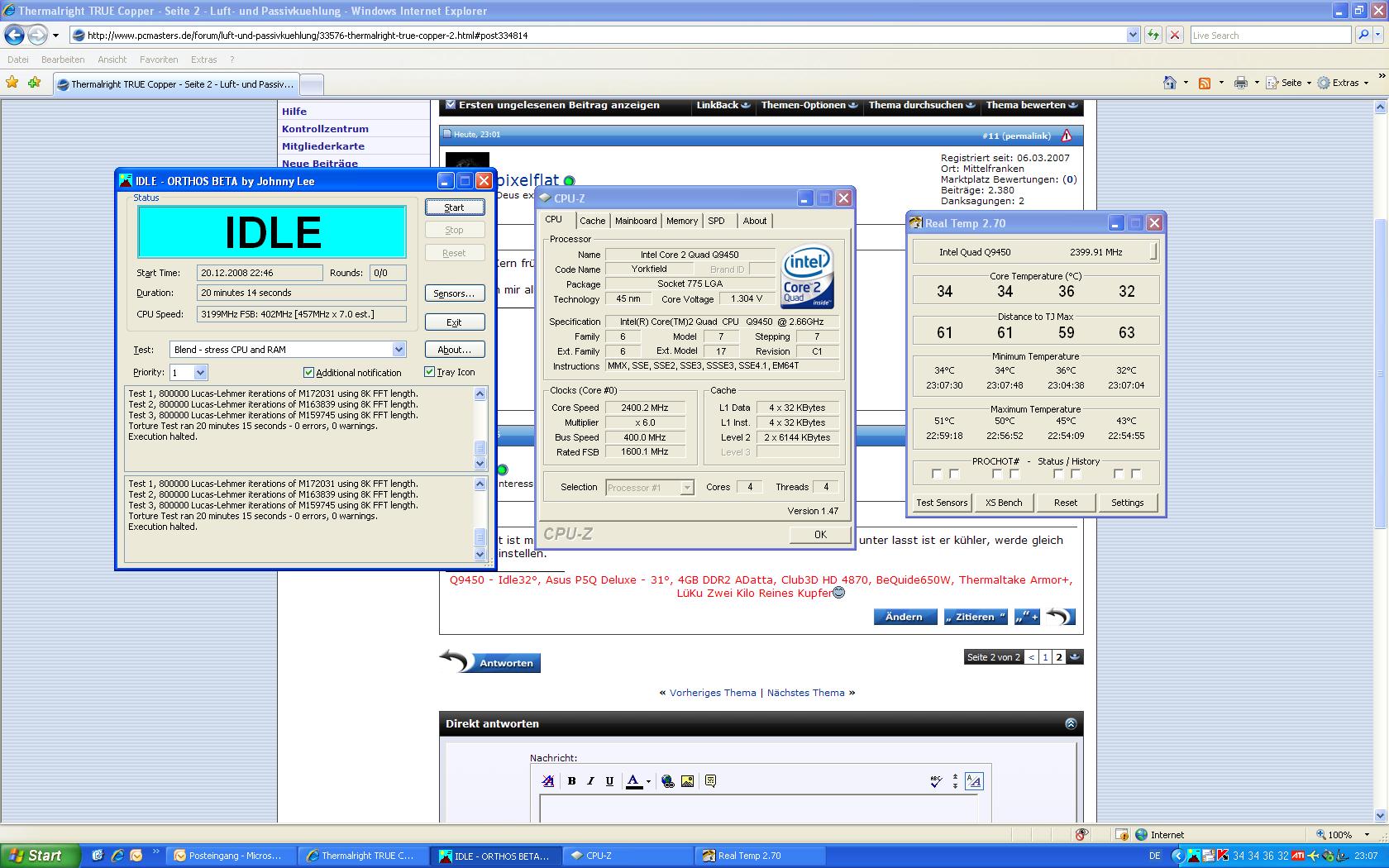Toggle the Tray Icon checkbox
The image size is (1389, 868).
pyautogui.click(x=429, y=372)
